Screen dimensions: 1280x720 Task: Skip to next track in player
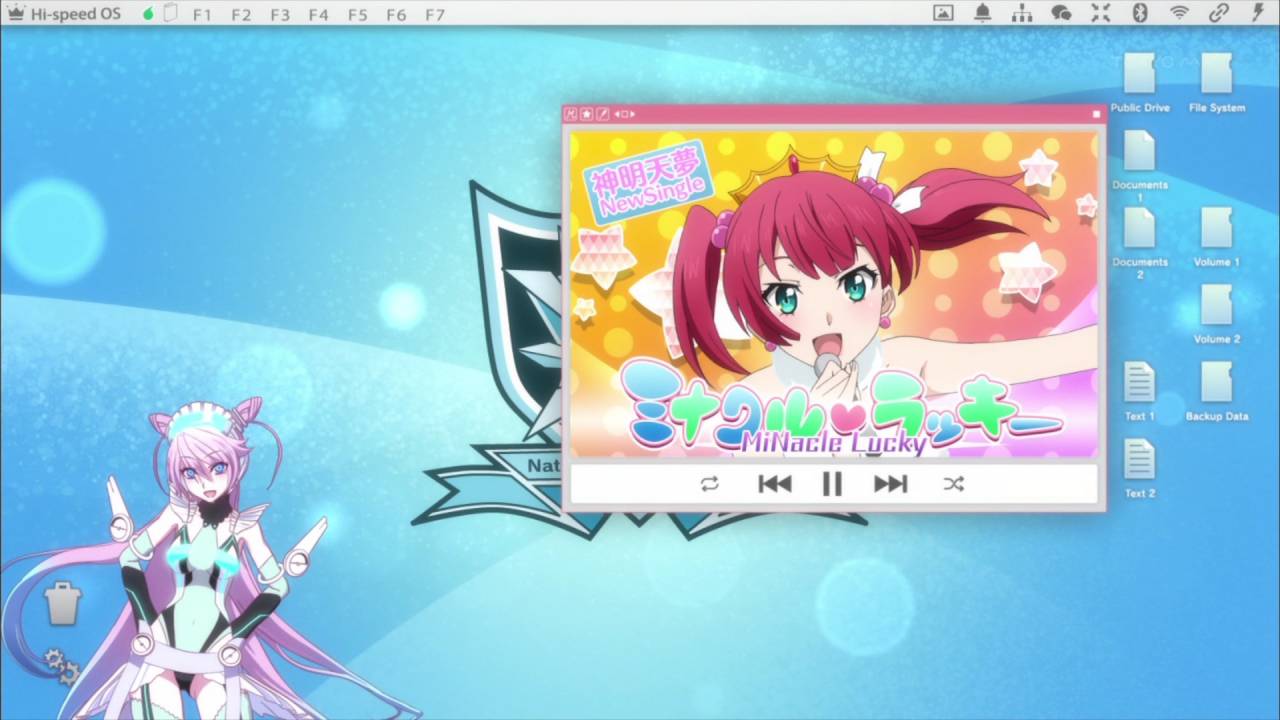coord(890,484)
